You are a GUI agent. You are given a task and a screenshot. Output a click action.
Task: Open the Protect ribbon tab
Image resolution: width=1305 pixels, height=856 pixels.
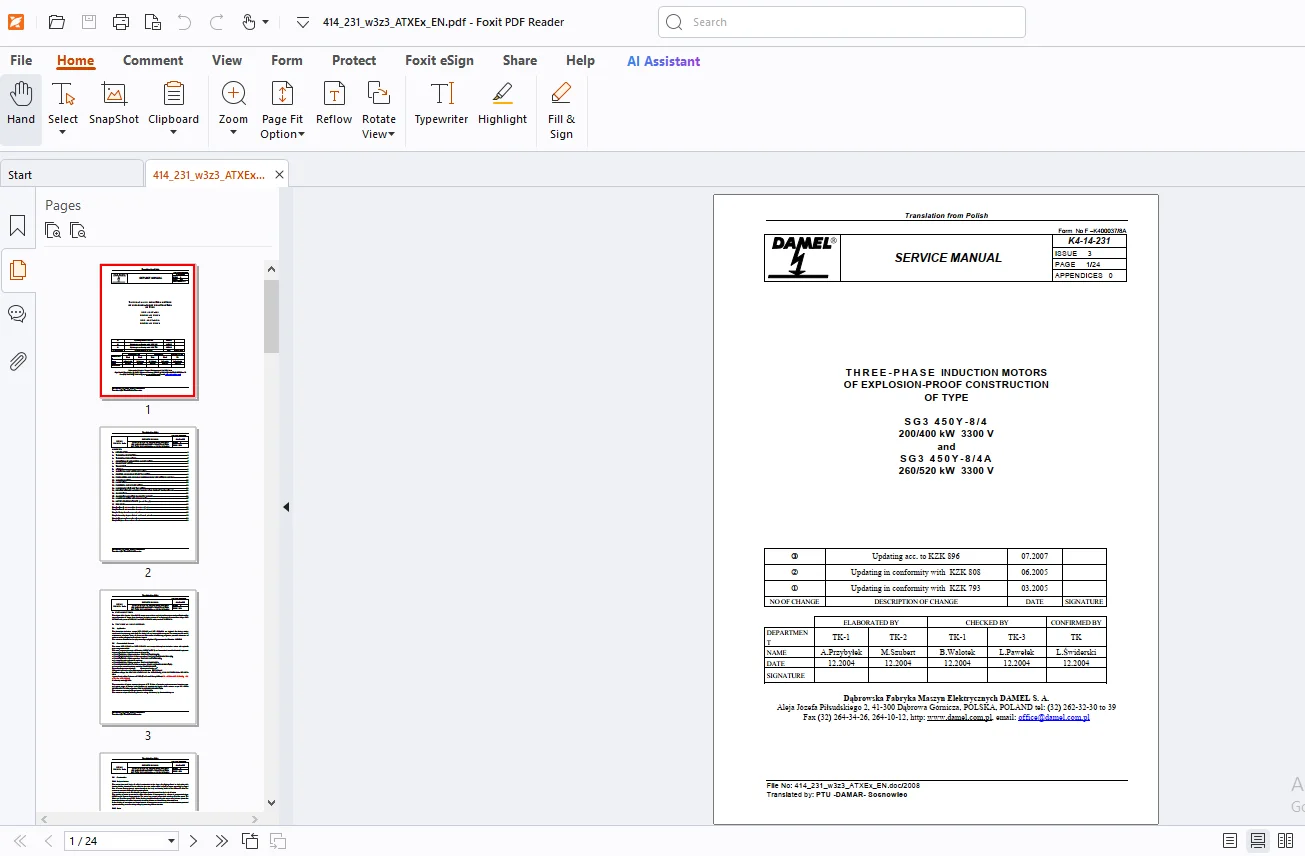pyautogui.click(x=354, y=60)
